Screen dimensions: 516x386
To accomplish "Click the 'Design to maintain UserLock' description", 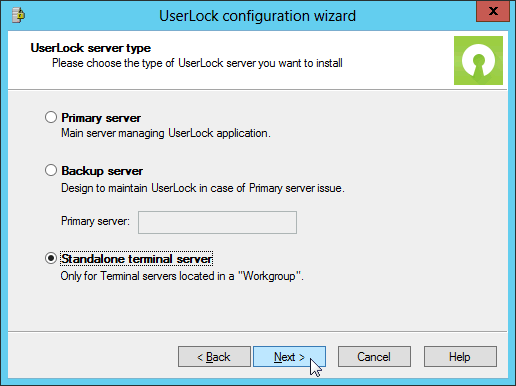I will 203,188.
